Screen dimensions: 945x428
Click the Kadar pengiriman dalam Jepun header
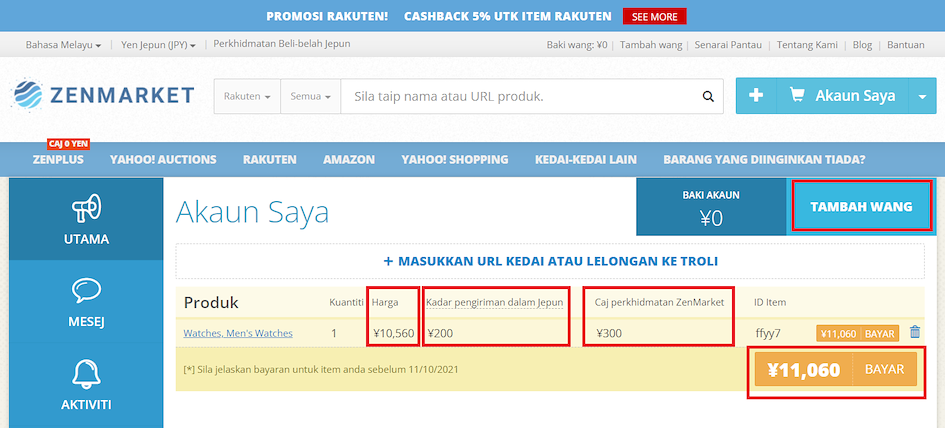coord(495,302)
